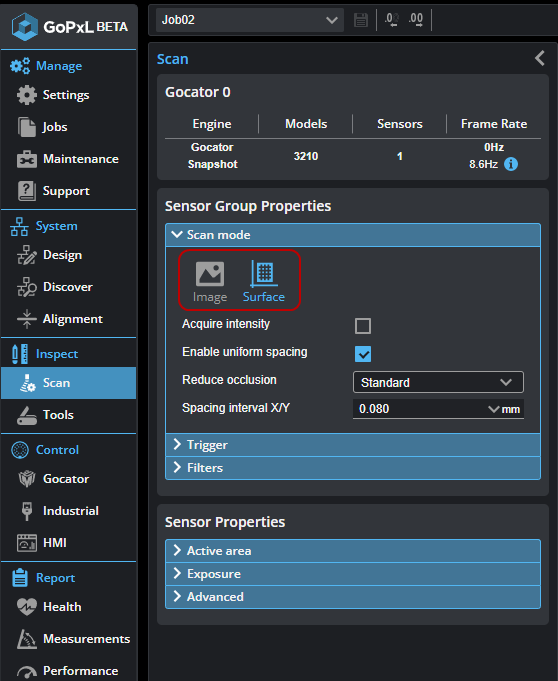The image size is (558, 681).
Task: Open the Spacing interval dropdown arrow
Action: tap(493, 409)
